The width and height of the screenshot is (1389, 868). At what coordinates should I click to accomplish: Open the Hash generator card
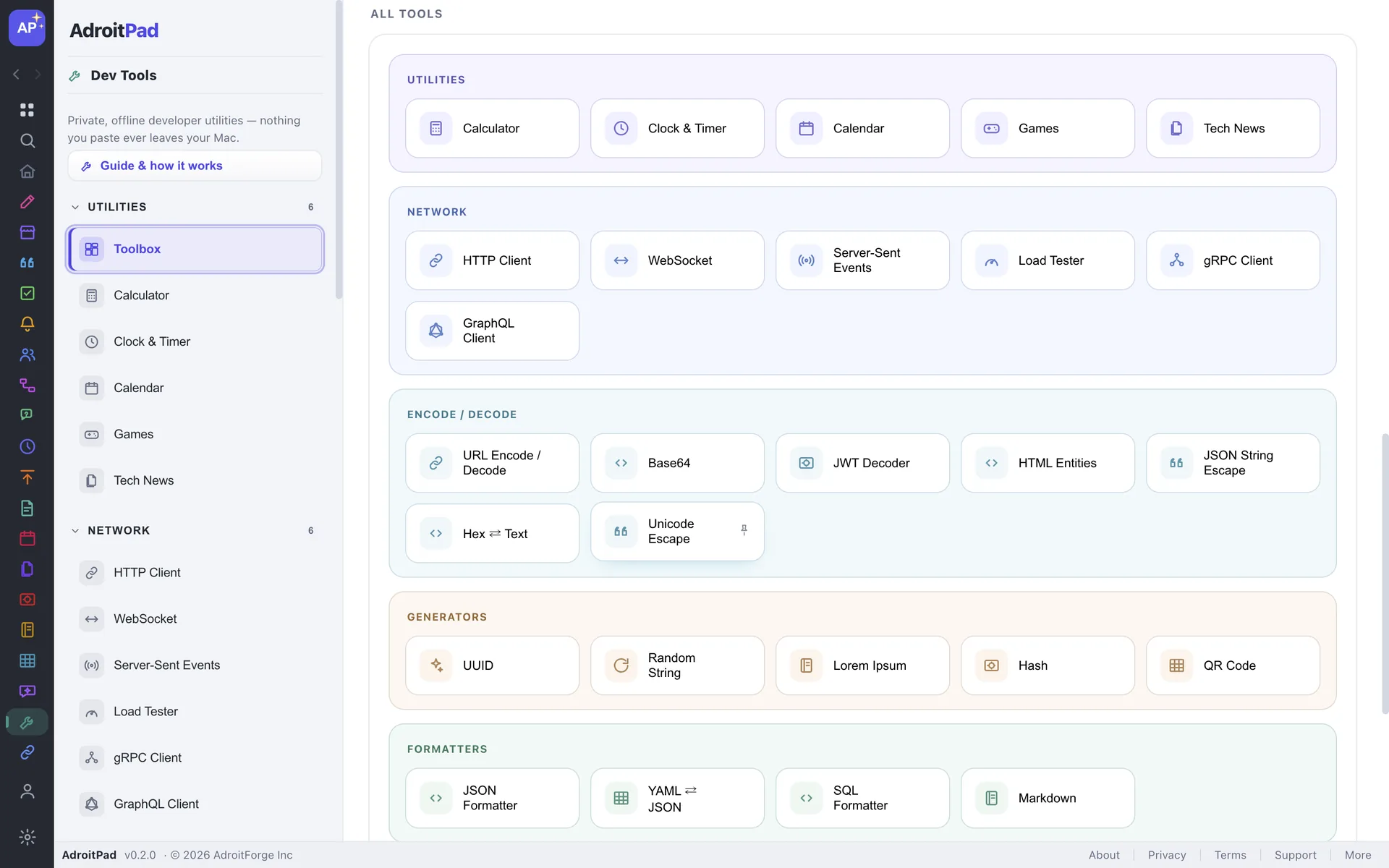click(x=1048, y=665)
